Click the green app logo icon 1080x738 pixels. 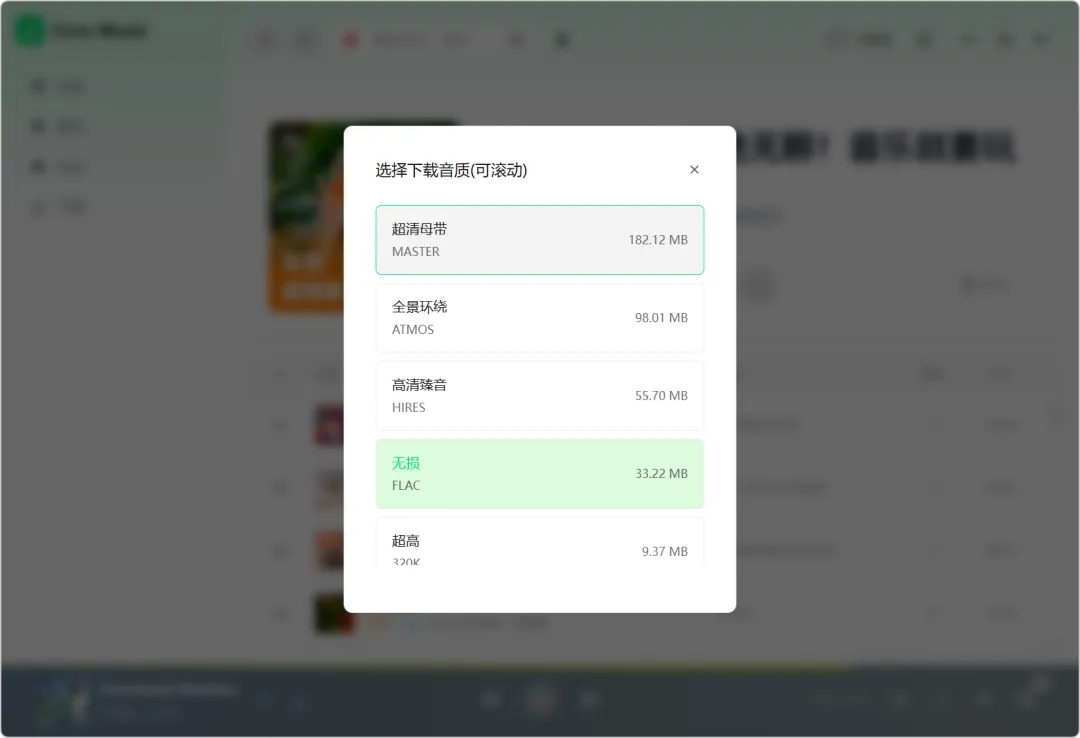click(x=30, y=31)
